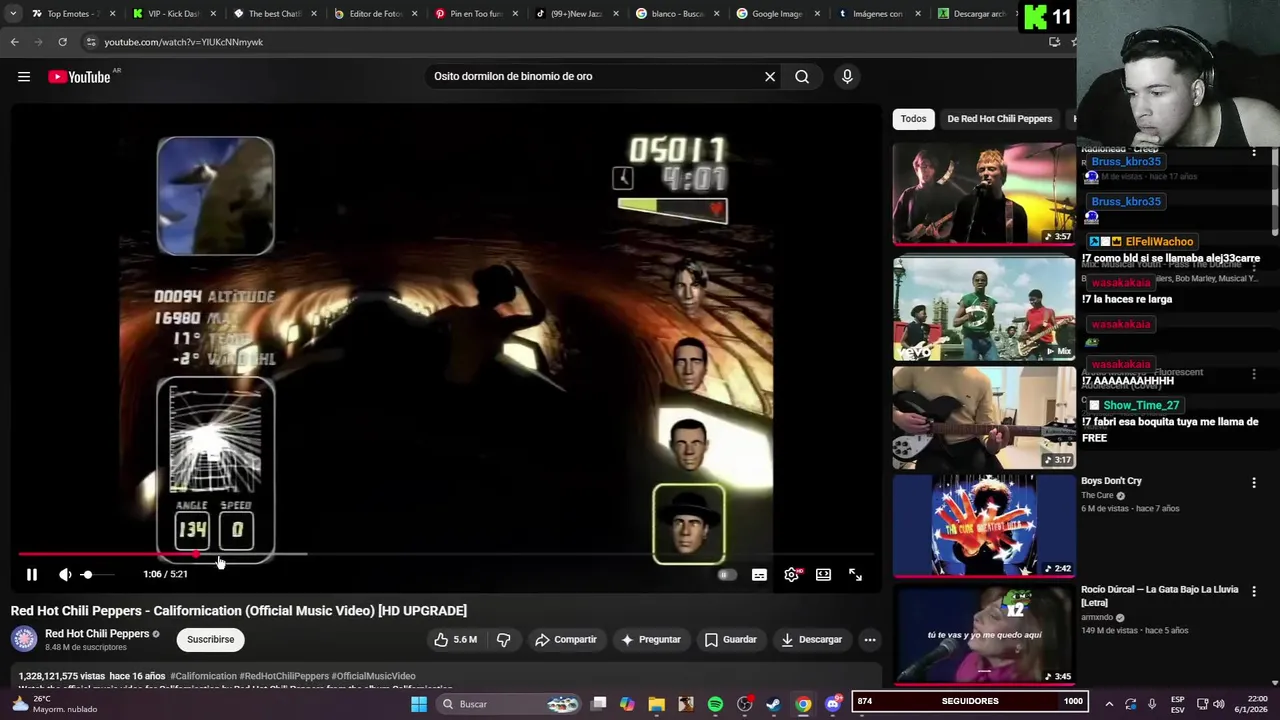Dislike the video
This screenshot has height=720, width=1280.
coord(504,640)
